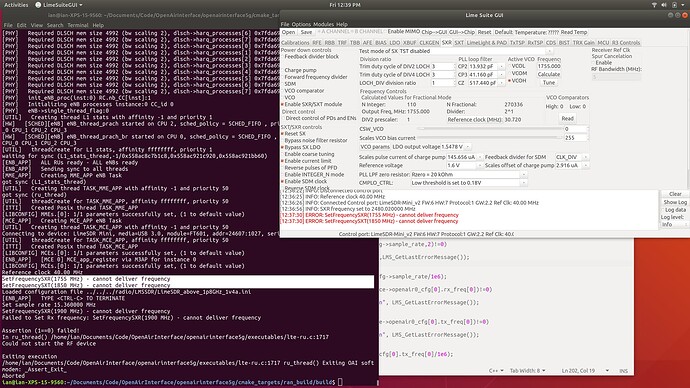Toggle Feedback divider block power down checkbox
690x388 pixels.
(311, 57)
